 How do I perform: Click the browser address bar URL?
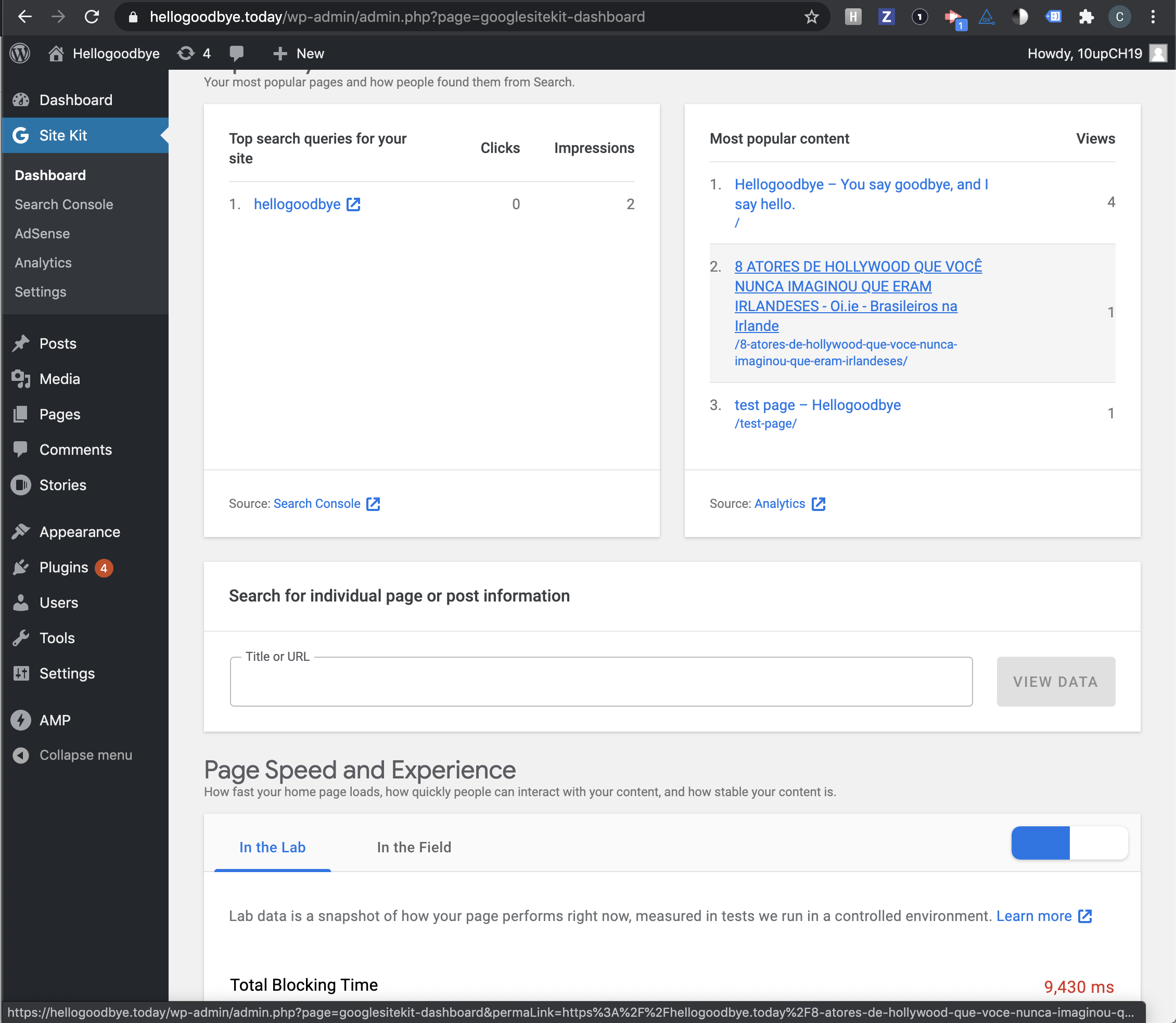[397, 17]
